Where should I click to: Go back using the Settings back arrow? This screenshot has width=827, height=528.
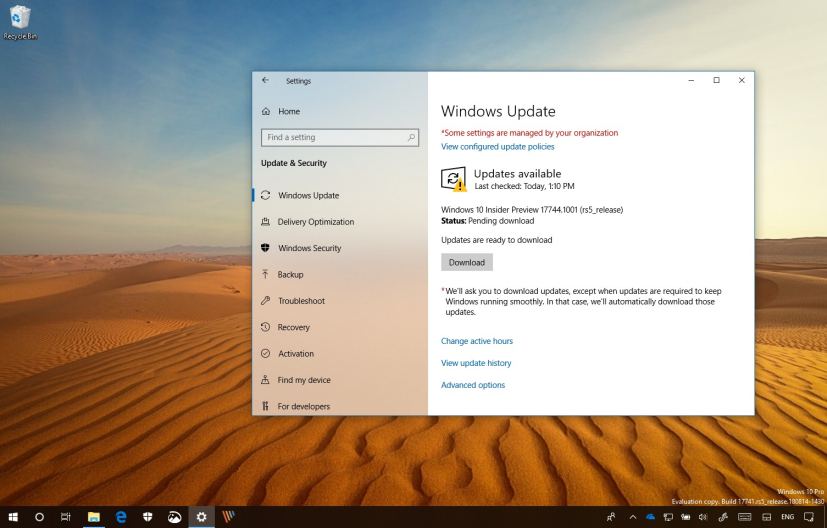265,80
